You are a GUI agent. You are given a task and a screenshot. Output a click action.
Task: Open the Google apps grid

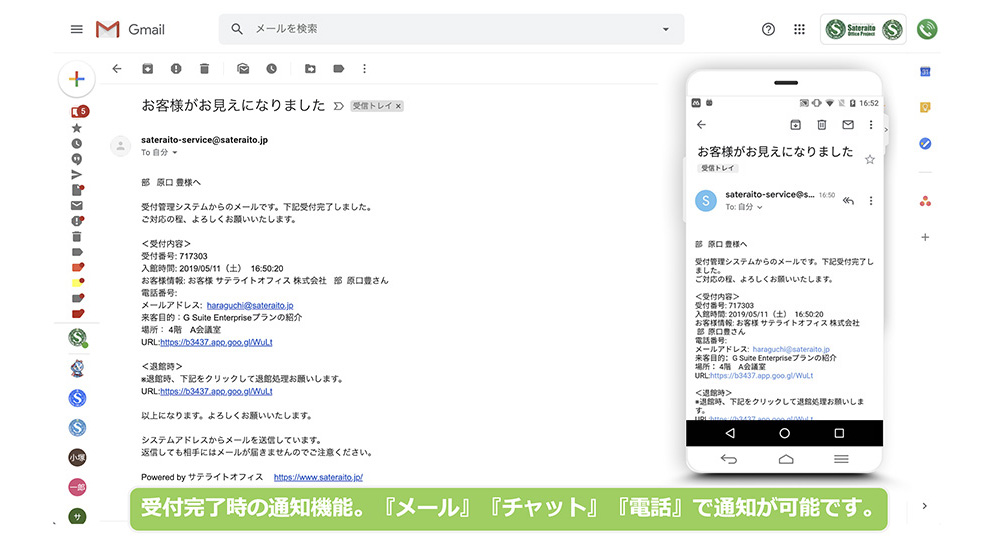(x=799, y=29)
